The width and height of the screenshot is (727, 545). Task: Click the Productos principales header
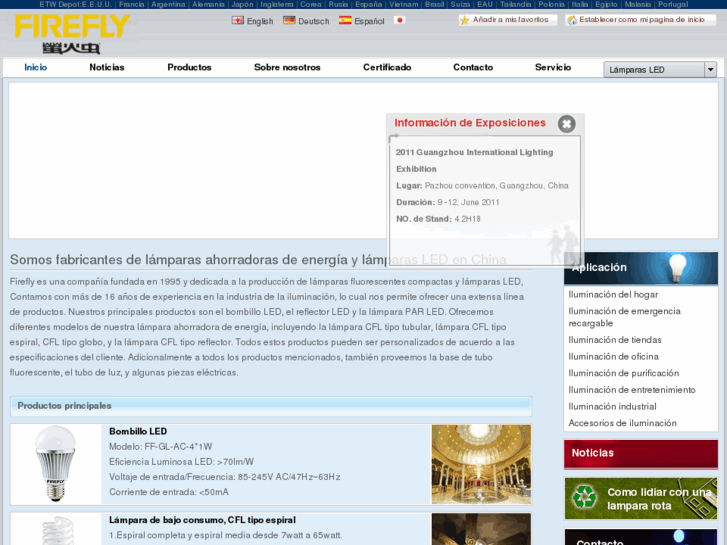pyautogui.click(x=271, y=406)
